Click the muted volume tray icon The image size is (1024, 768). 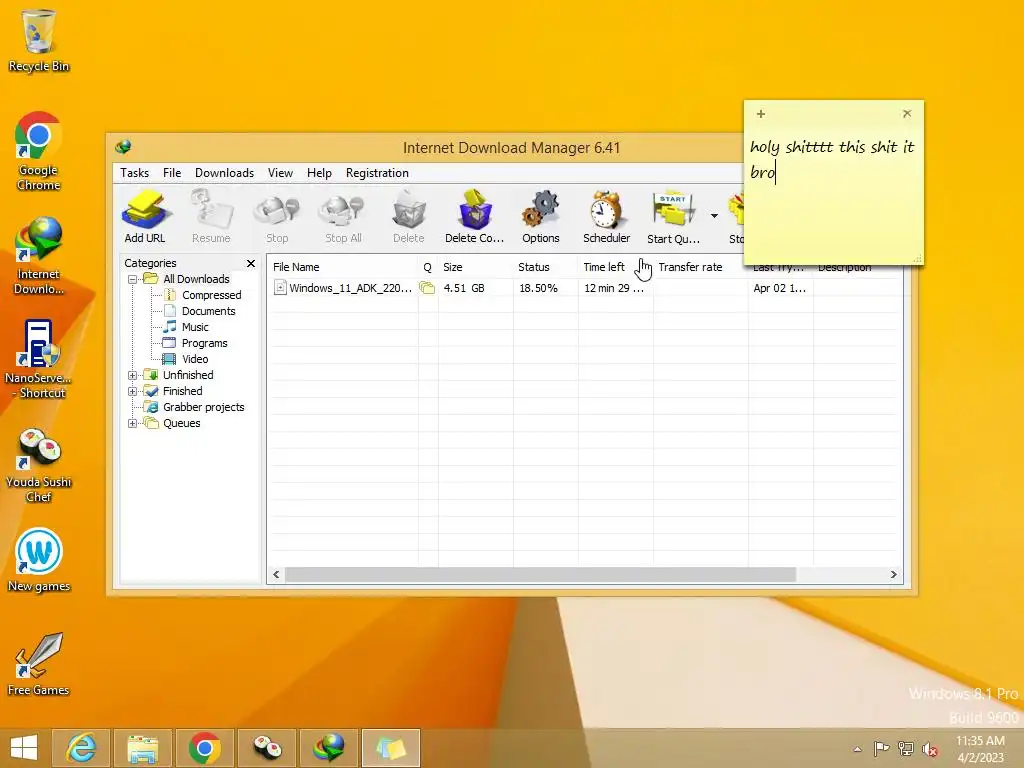click(930, 749)
